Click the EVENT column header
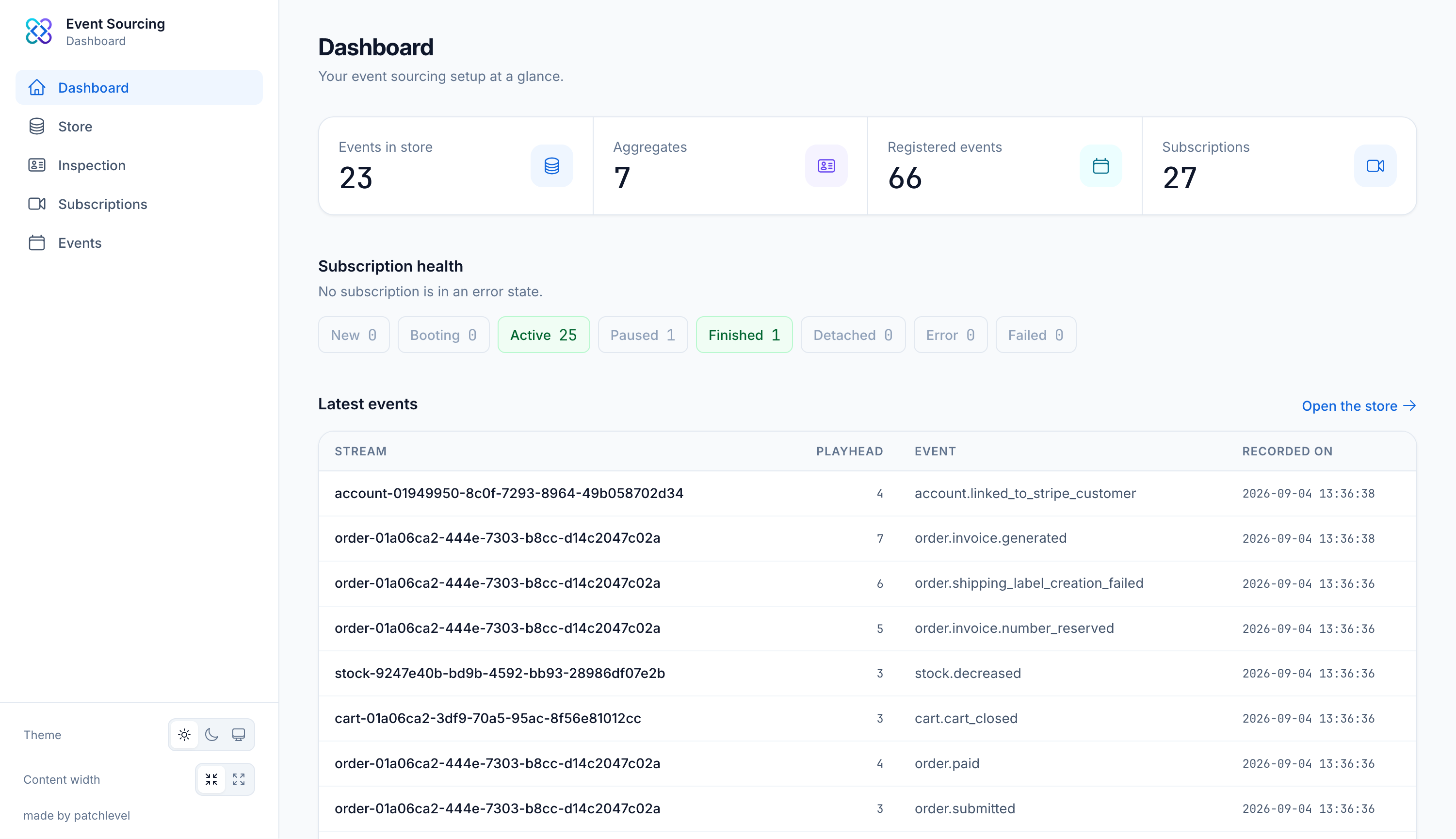The height and width of the screenshot is (839, 1456). click(x=935, y=451)
